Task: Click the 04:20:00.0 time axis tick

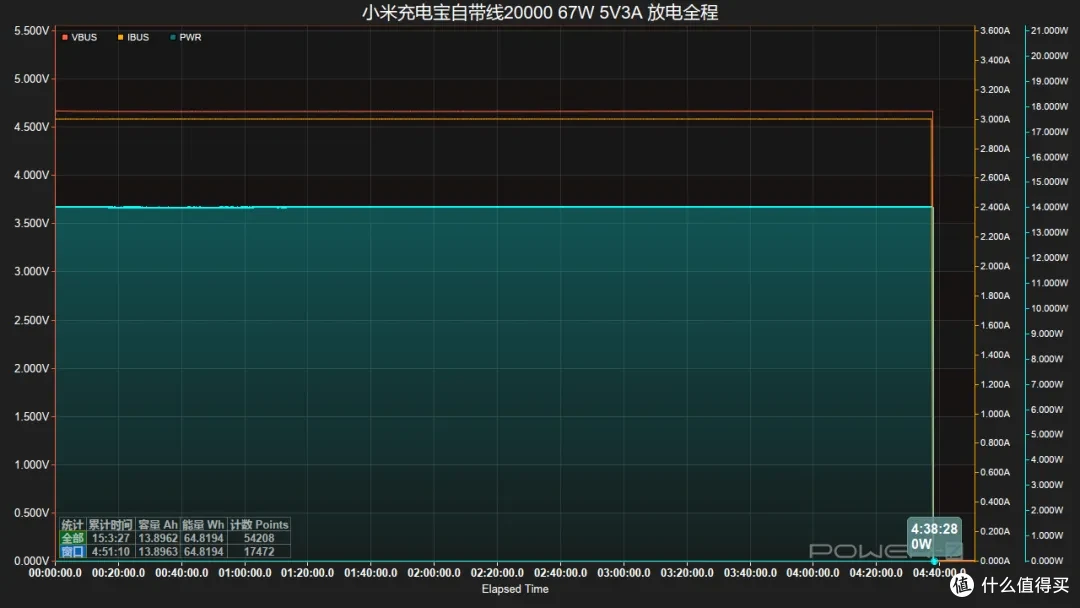Action: tap(876, 573)
